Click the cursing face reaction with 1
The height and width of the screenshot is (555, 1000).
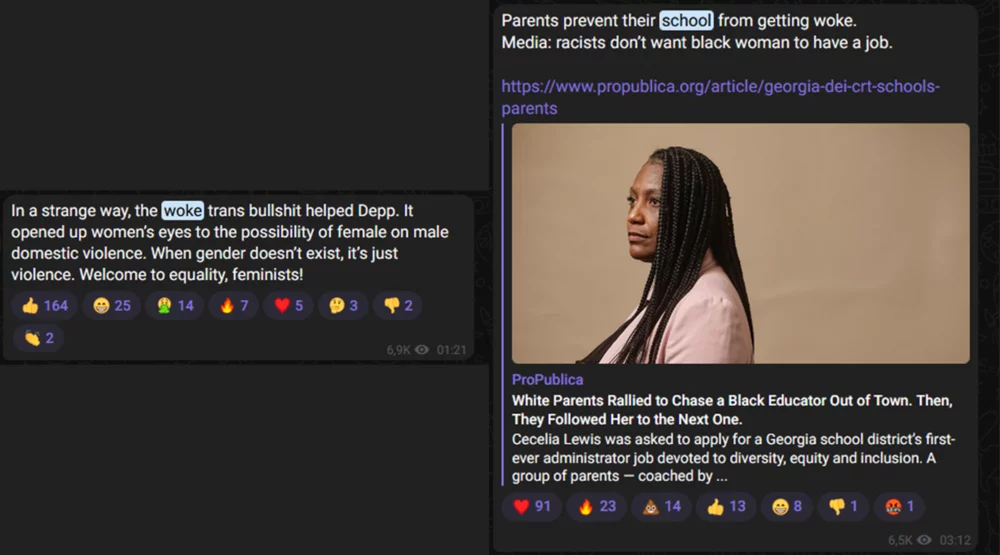pos(899,507)
